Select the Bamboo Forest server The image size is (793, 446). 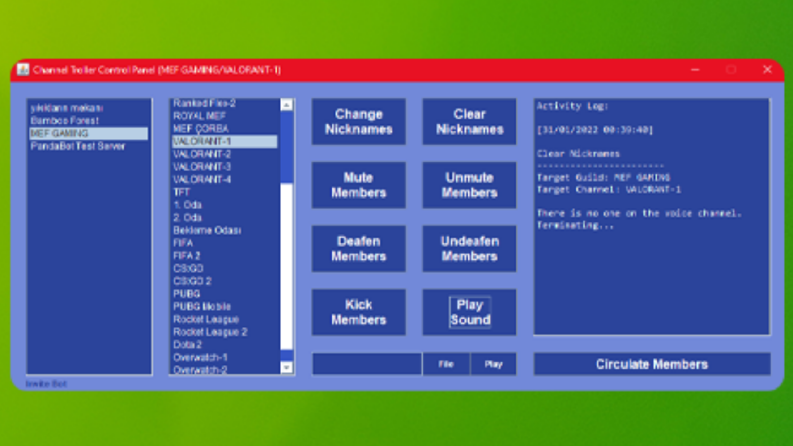click(x=89, y=120)
